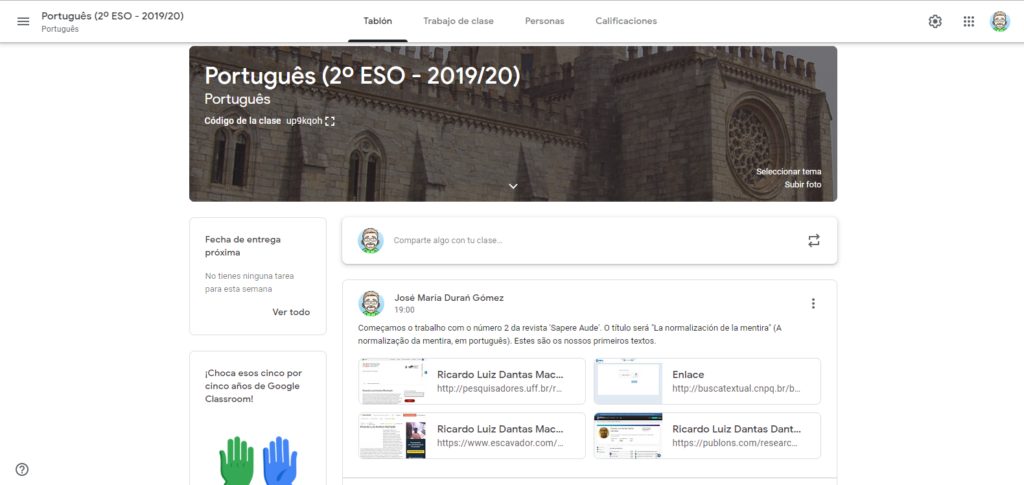Go to the Calificaciones tab
The height and width of the screenshot is (485, 1024).
tap(626, 21)
